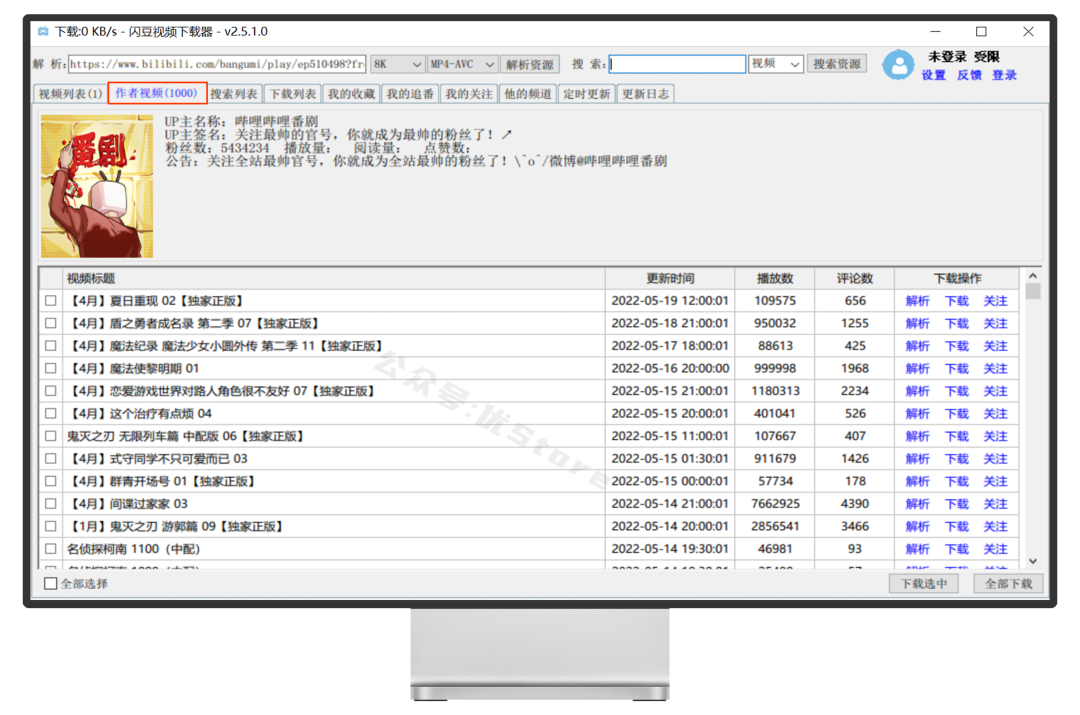Check the box for 名侦探柯南 1100
The image size is (1080, 715).
[50, 549]
